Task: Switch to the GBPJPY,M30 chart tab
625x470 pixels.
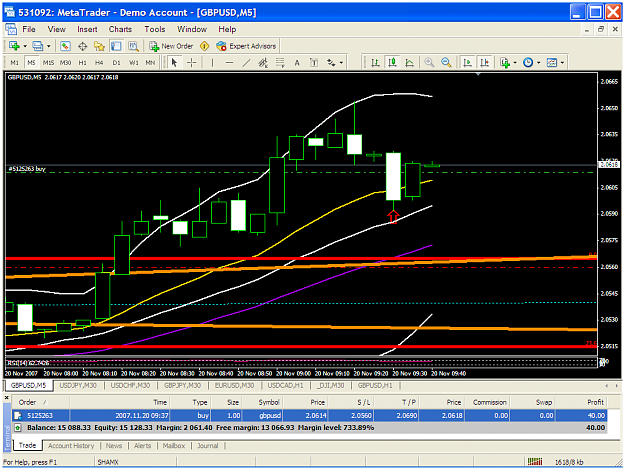Action: [183, 385]
